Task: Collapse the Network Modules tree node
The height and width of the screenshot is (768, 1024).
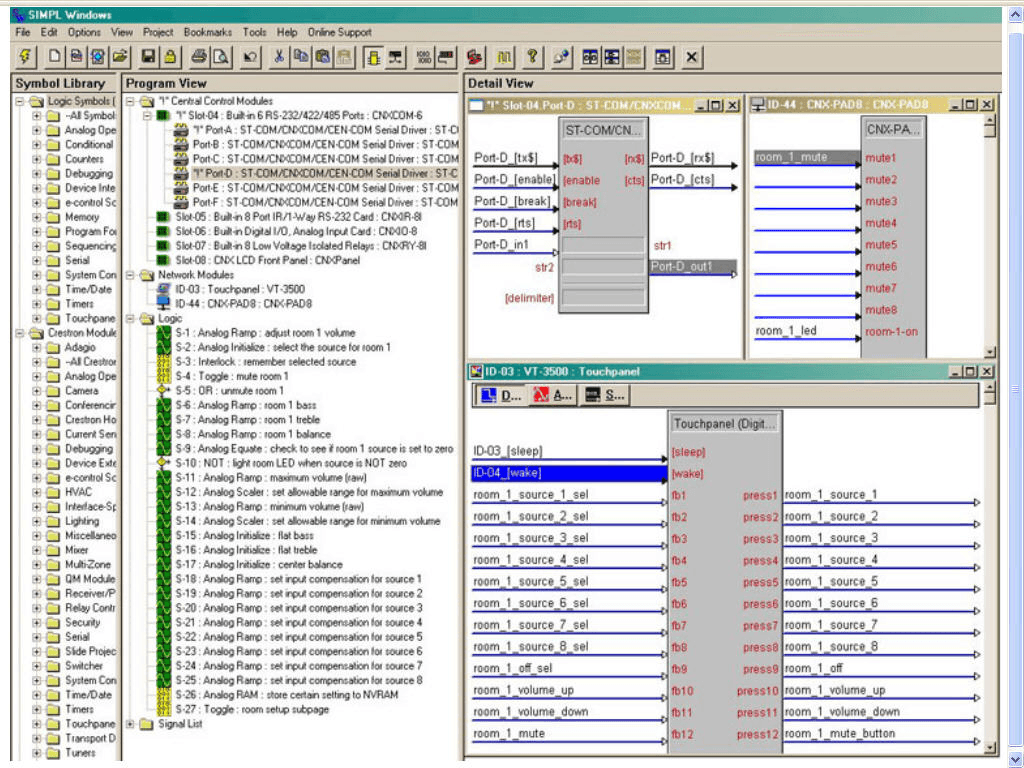Action: pyautogui.click(x=131, y=275)
